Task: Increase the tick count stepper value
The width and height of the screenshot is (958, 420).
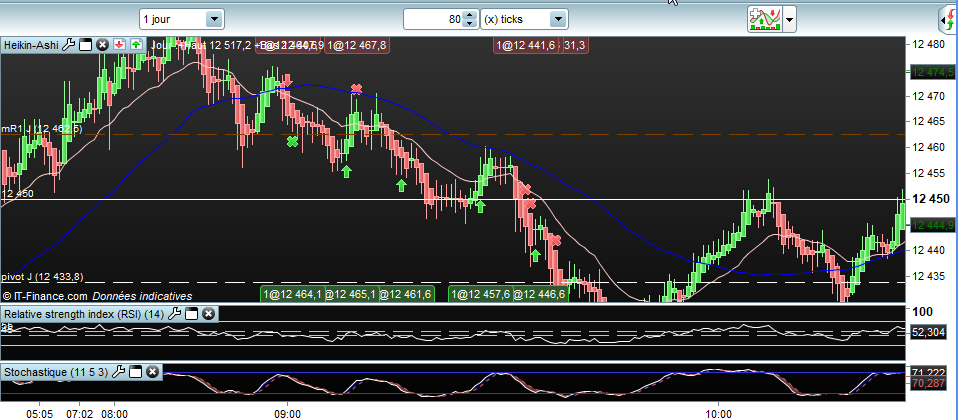Action: point(469,15)
